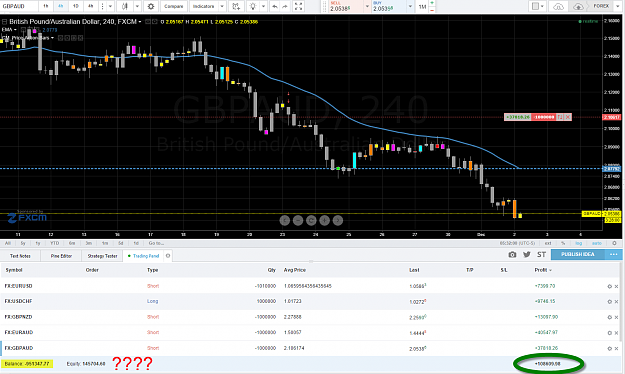Redo the chart action

click(285, 6)
